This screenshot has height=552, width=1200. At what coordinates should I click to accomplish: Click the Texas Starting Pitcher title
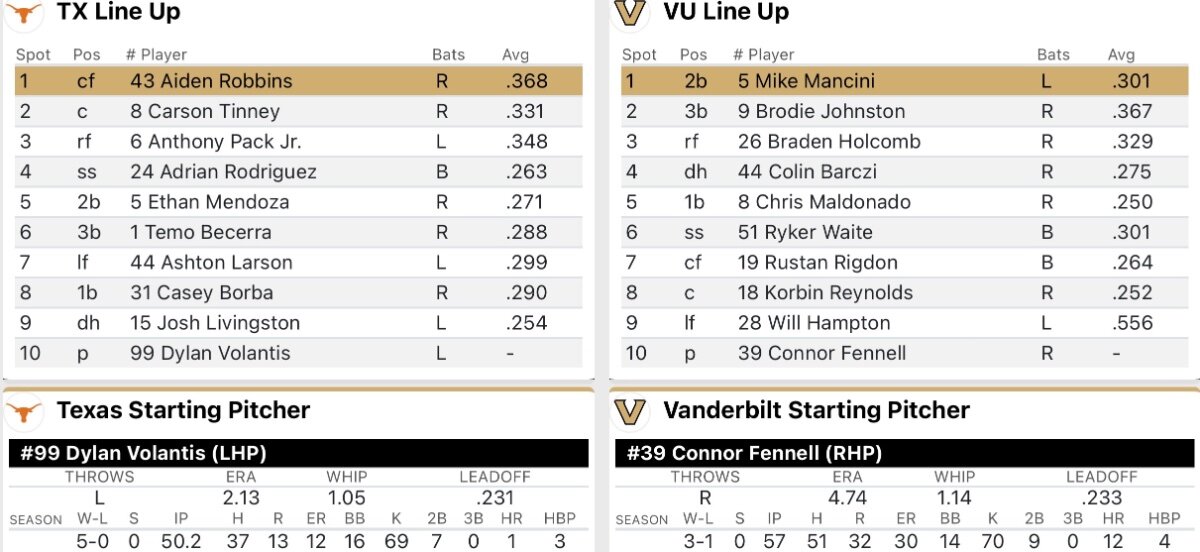point(183,411)
